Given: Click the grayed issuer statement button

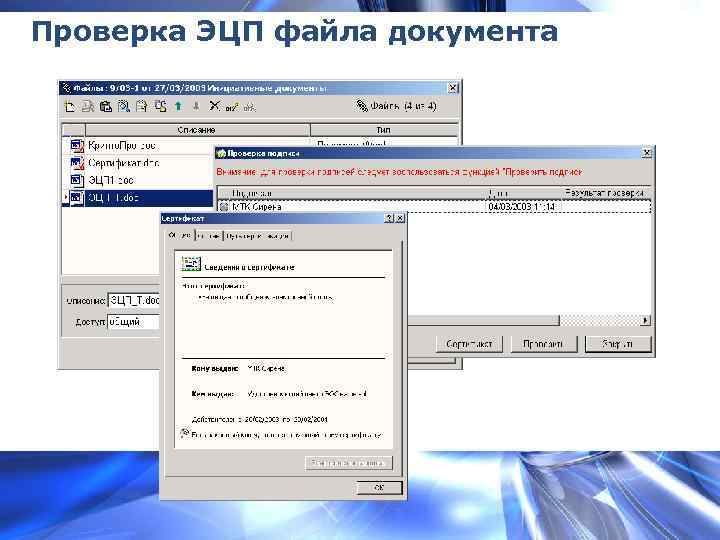Looking at the screenshot, I should point(349,463).
